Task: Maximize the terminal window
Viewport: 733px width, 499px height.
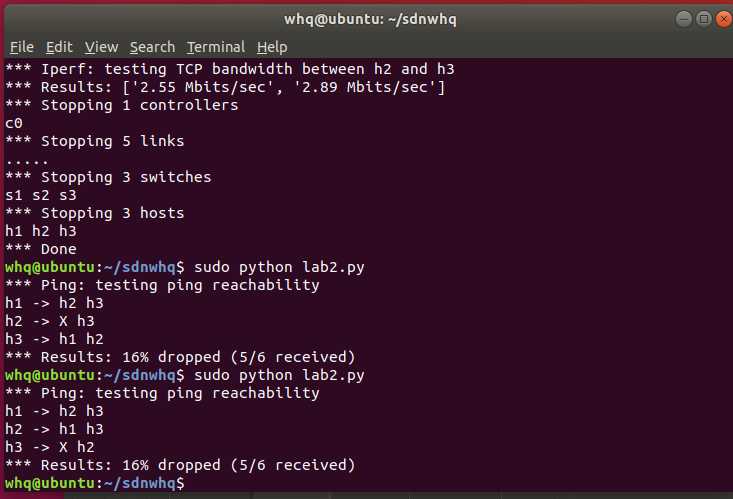Action: (704, 19)
